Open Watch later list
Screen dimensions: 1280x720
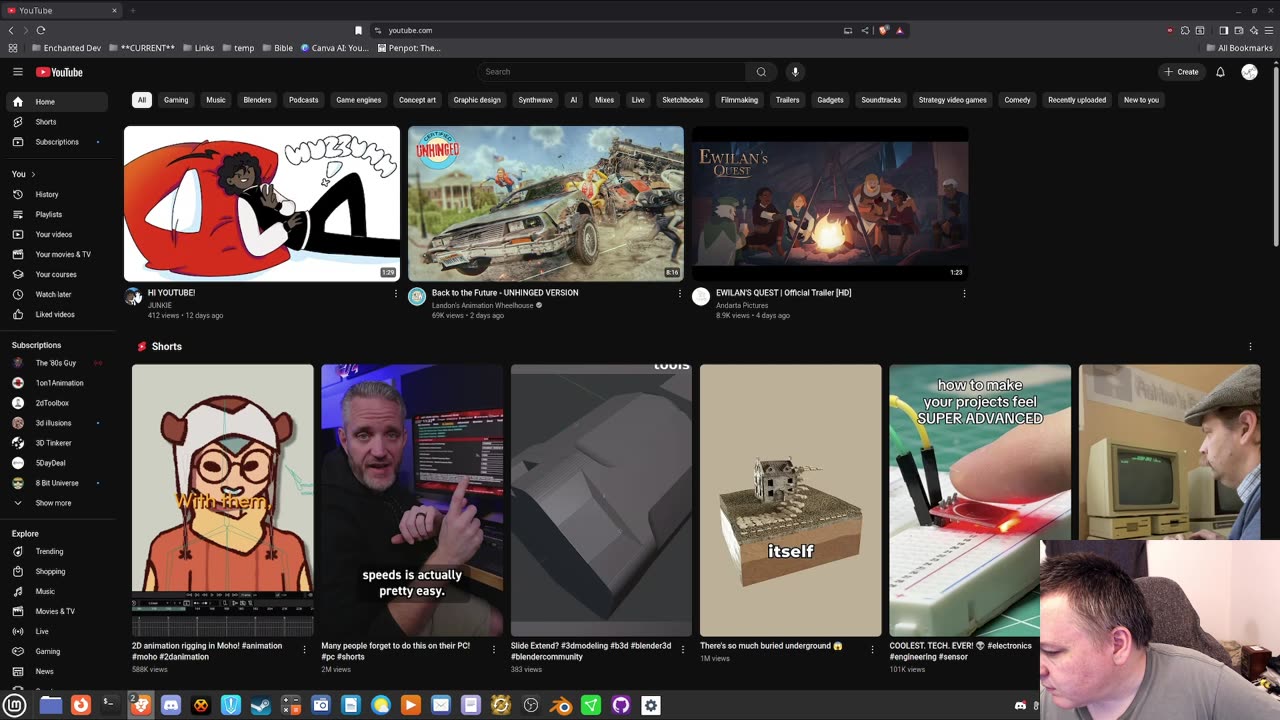tap(55, 294)
